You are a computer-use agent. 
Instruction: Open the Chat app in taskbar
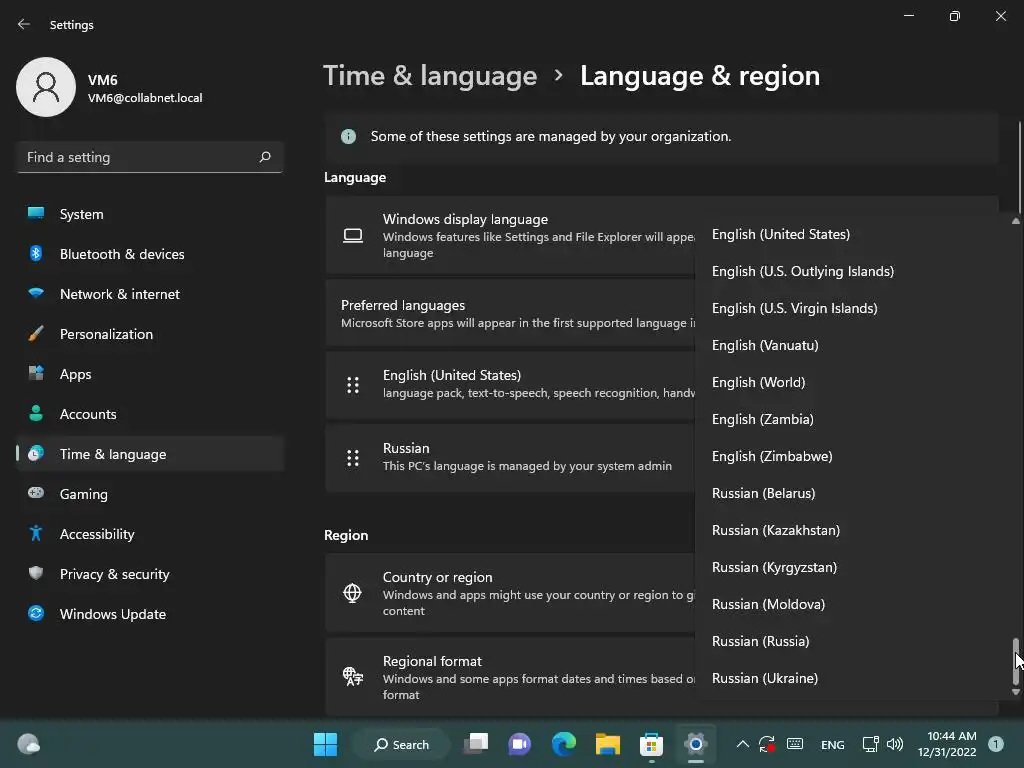[x=520, y=744]
